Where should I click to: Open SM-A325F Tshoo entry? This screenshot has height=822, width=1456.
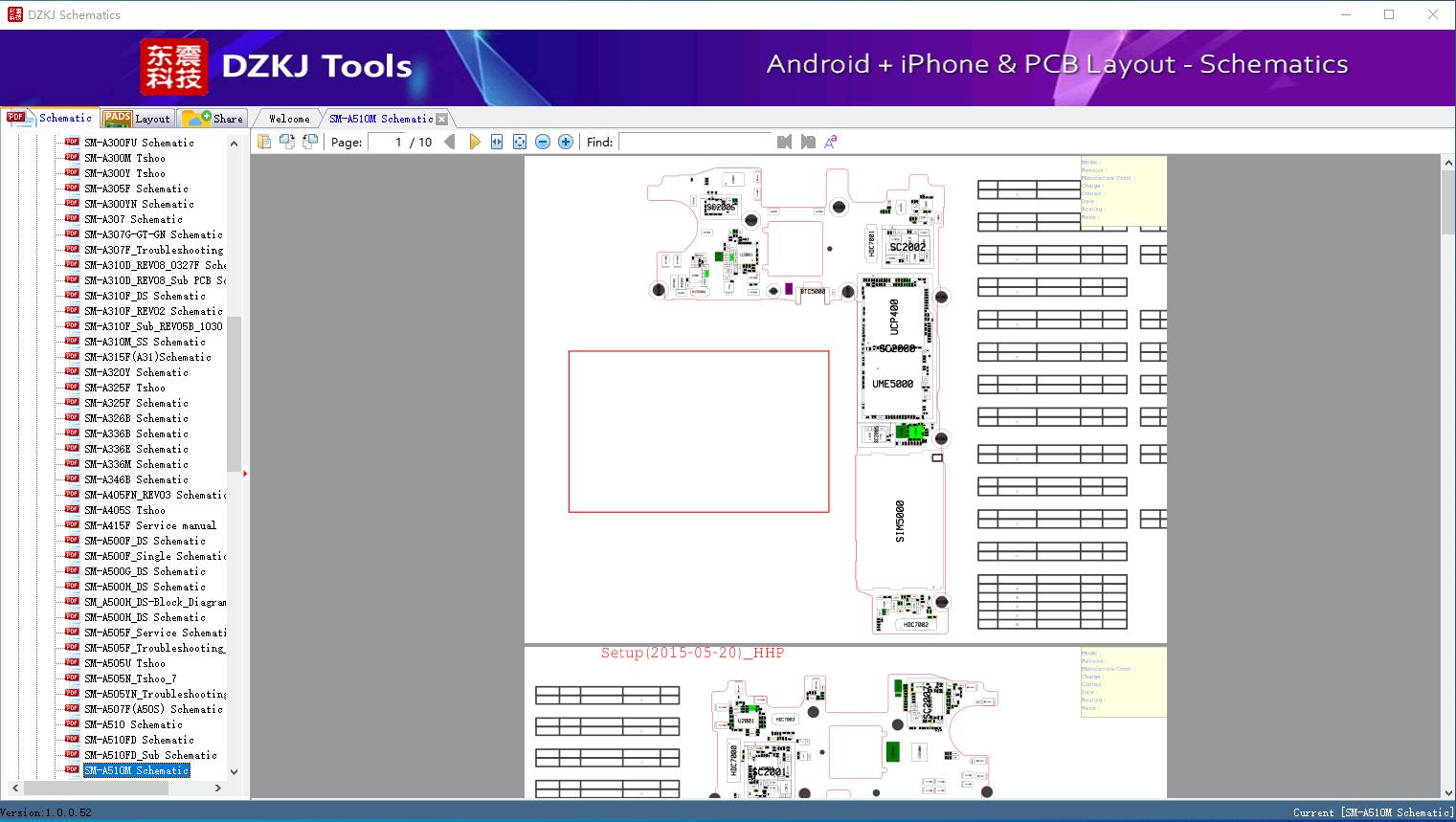pos(124,388)
